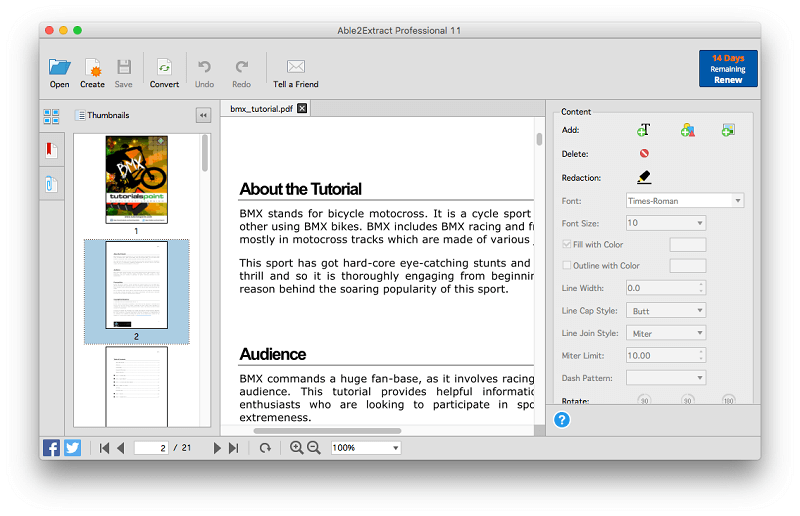Go to the previous page
Viewport: 800px width, 516px height.
point(121,448)
